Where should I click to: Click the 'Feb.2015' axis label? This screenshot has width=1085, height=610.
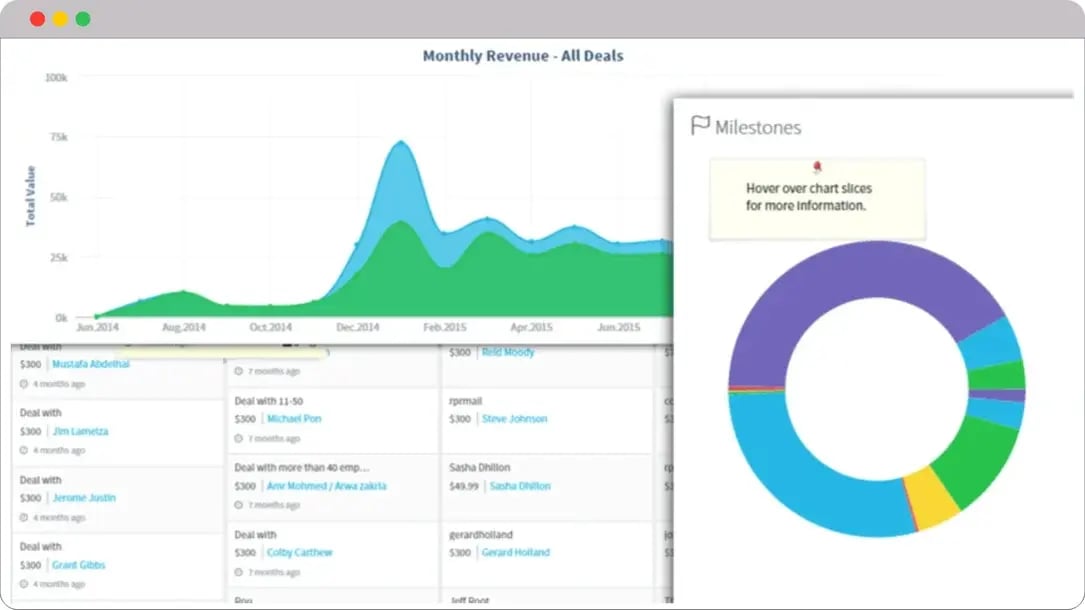point(445,326)
